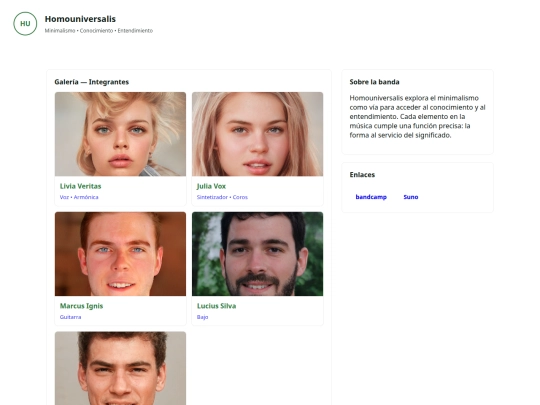Click the "Galería — Integrantes" heading
540x405 pixels.
click(92, 82)
